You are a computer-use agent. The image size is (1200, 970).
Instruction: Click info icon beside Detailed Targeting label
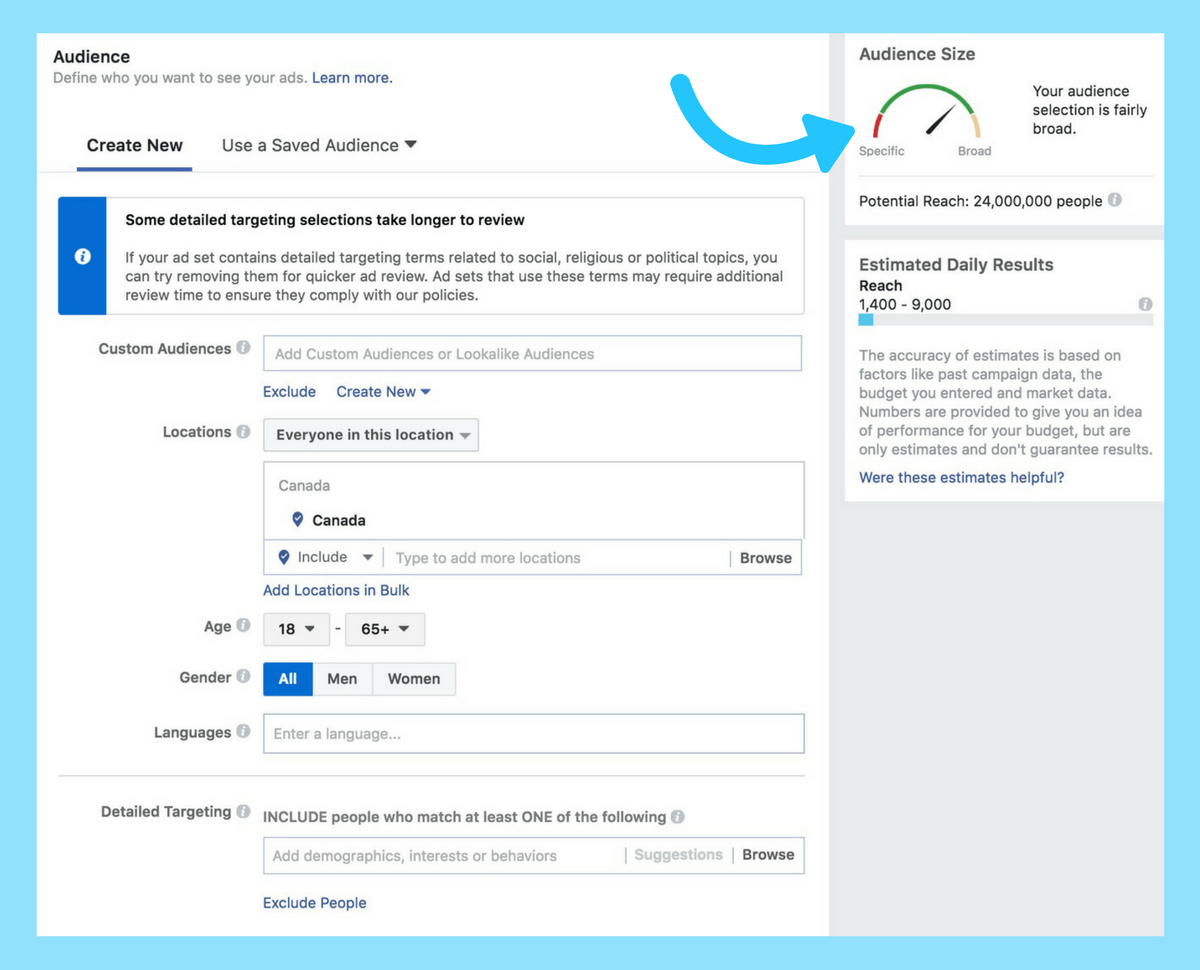pyautogui.click(x=243, y=812)
